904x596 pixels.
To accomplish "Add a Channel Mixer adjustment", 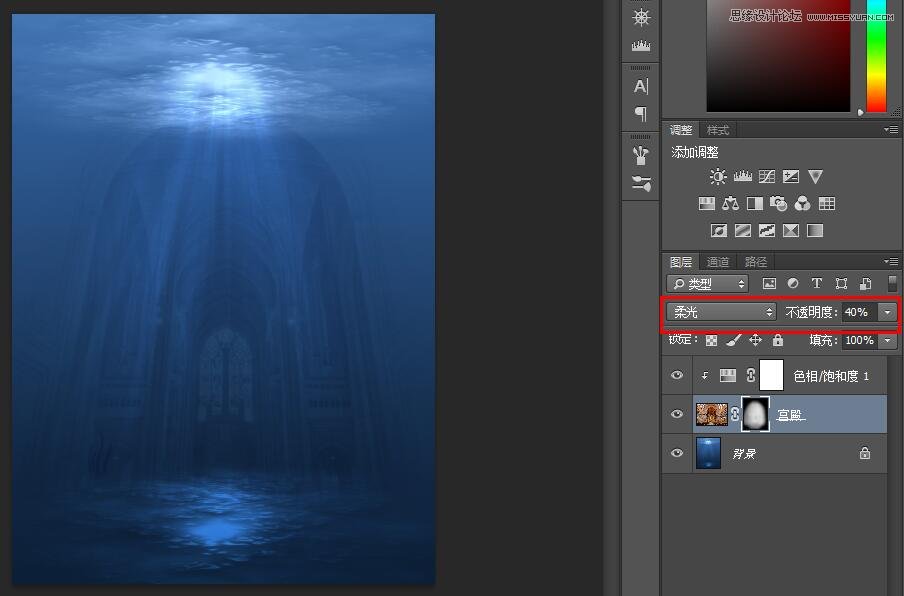I will 803,203.
